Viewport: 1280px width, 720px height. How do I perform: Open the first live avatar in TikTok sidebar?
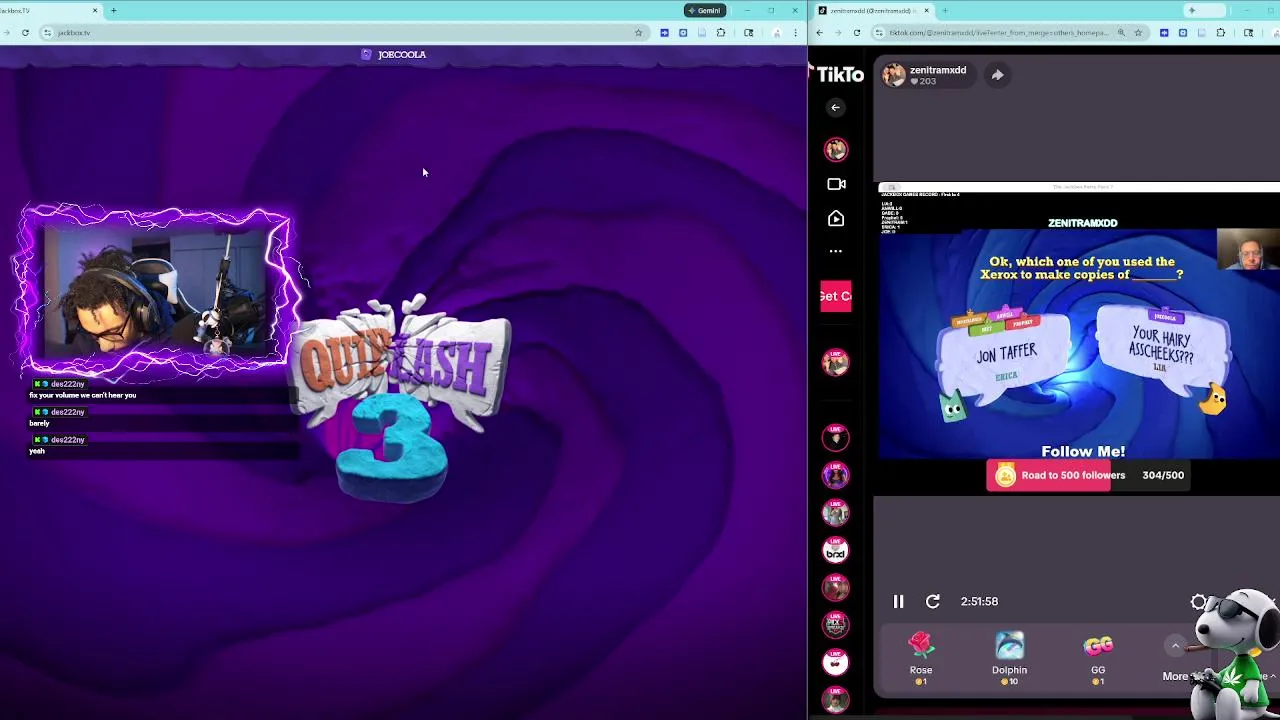tap(836, 149)
